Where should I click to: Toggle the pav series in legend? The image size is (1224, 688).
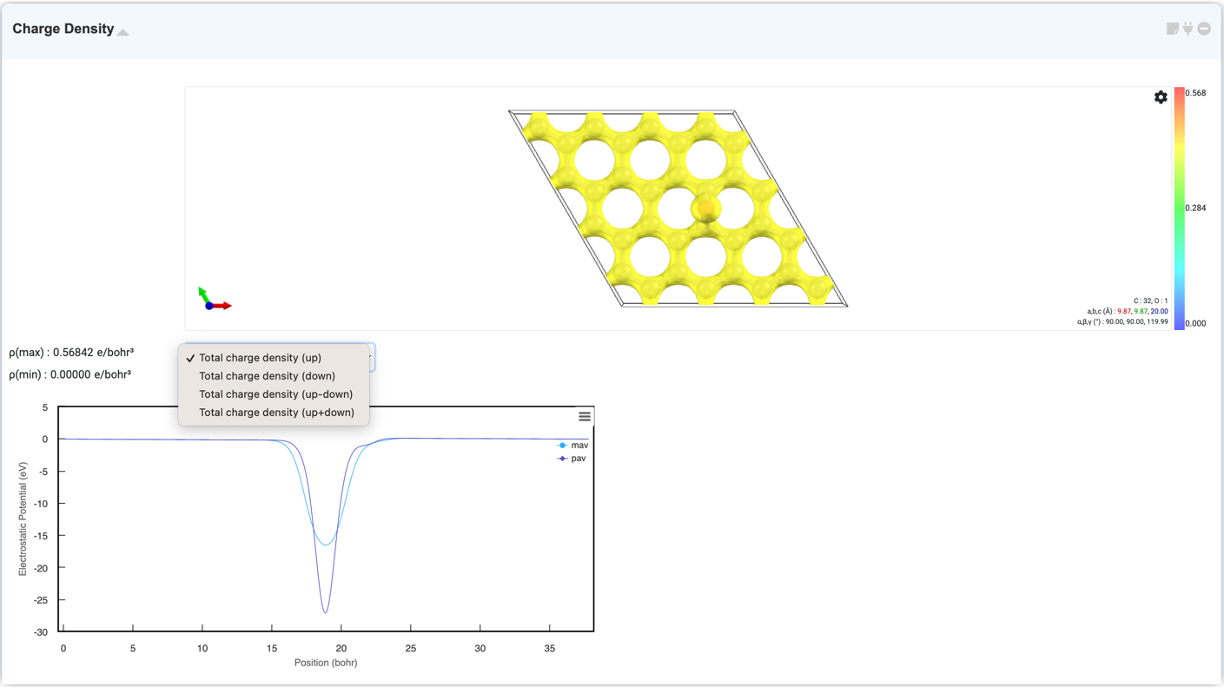tap(573, 458)
